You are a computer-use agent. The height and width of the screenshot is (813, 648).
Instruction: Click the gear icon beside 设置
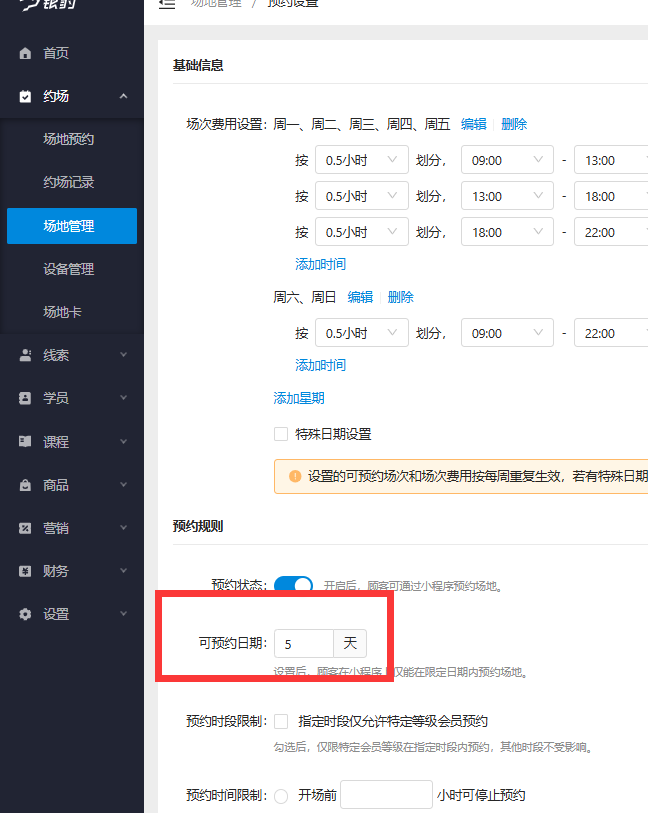click(x=25, y=614)
